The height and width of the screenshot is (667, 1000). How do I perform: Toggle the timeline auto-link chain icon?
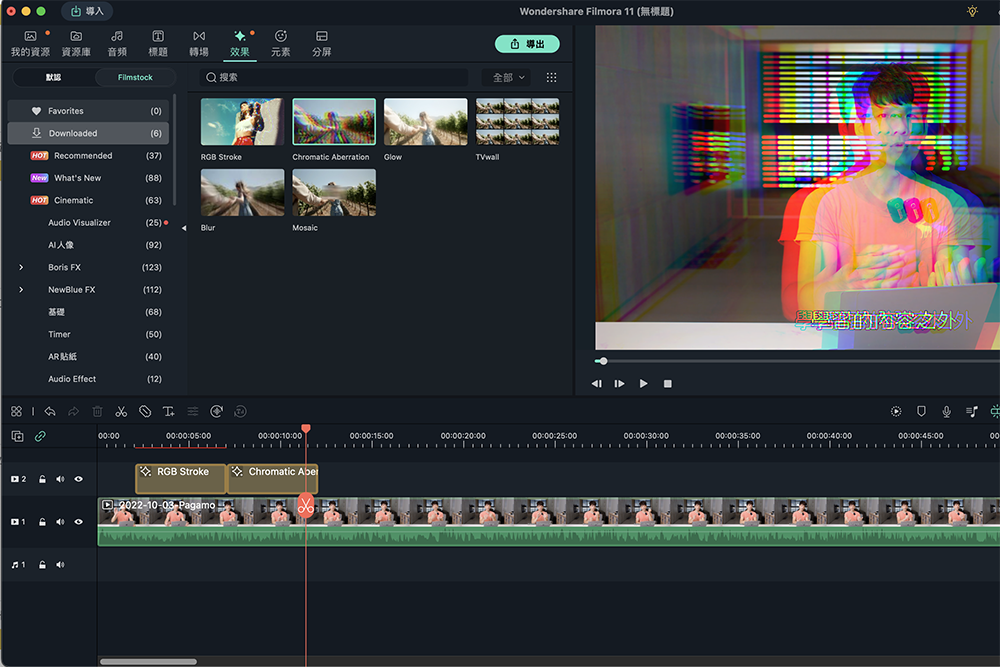click(x=40, y=436)
